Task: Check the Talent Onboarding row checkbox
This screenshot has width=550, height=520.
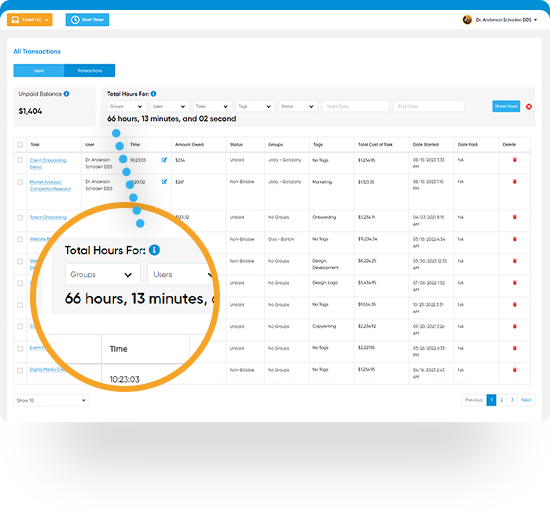Action: click(x=20, y=218)
